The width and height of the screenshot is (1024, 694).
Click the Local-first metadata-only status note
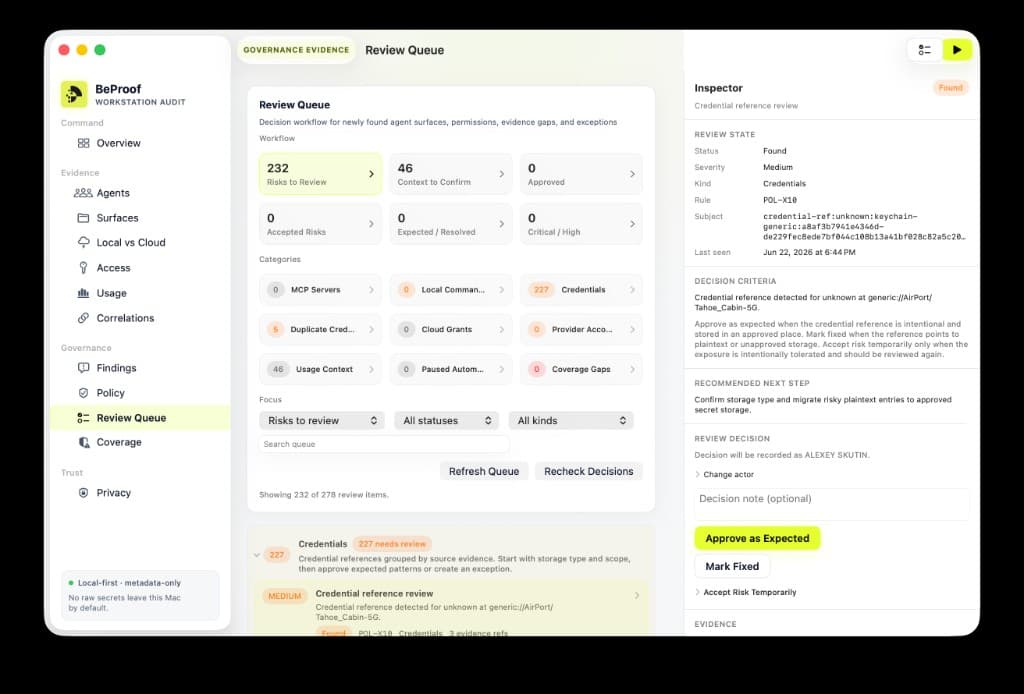point(140,595)
